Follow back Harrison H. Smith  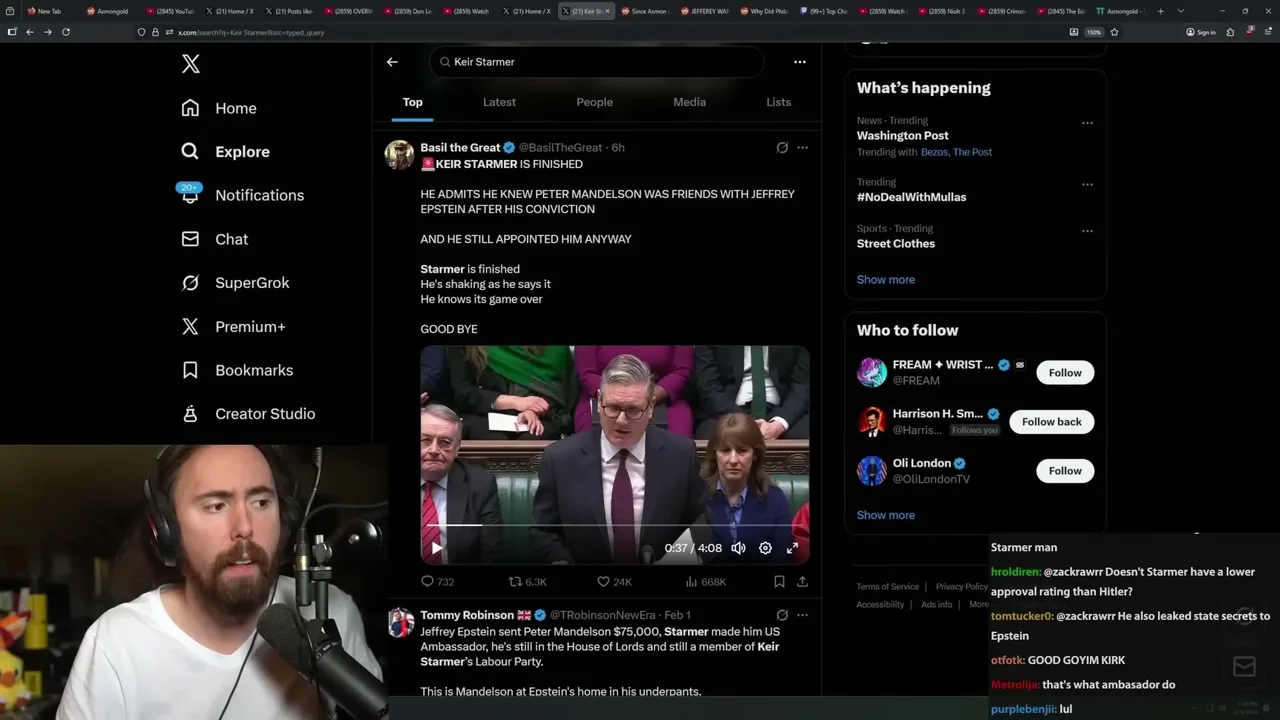1052,422
